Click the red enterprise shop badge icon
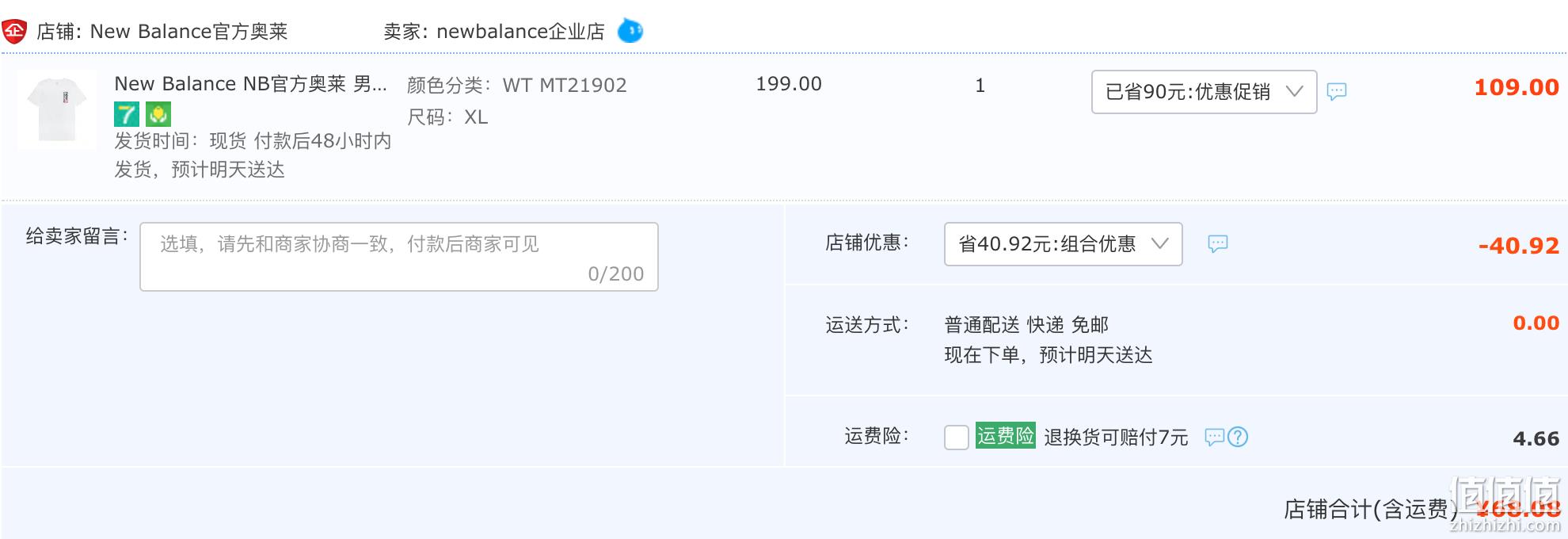 pos(14,32)
